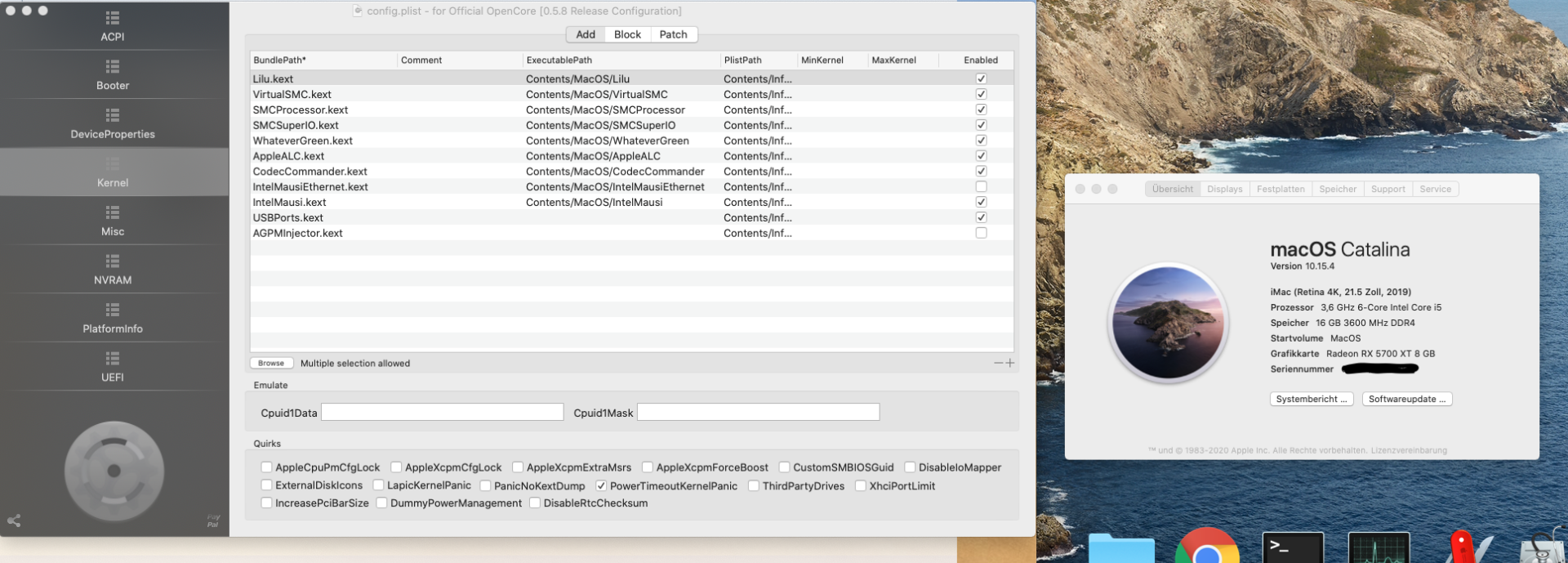Enable DummyPowerManagement quirk
Viewport: 1568px width, 563px height.
point(381,503)
